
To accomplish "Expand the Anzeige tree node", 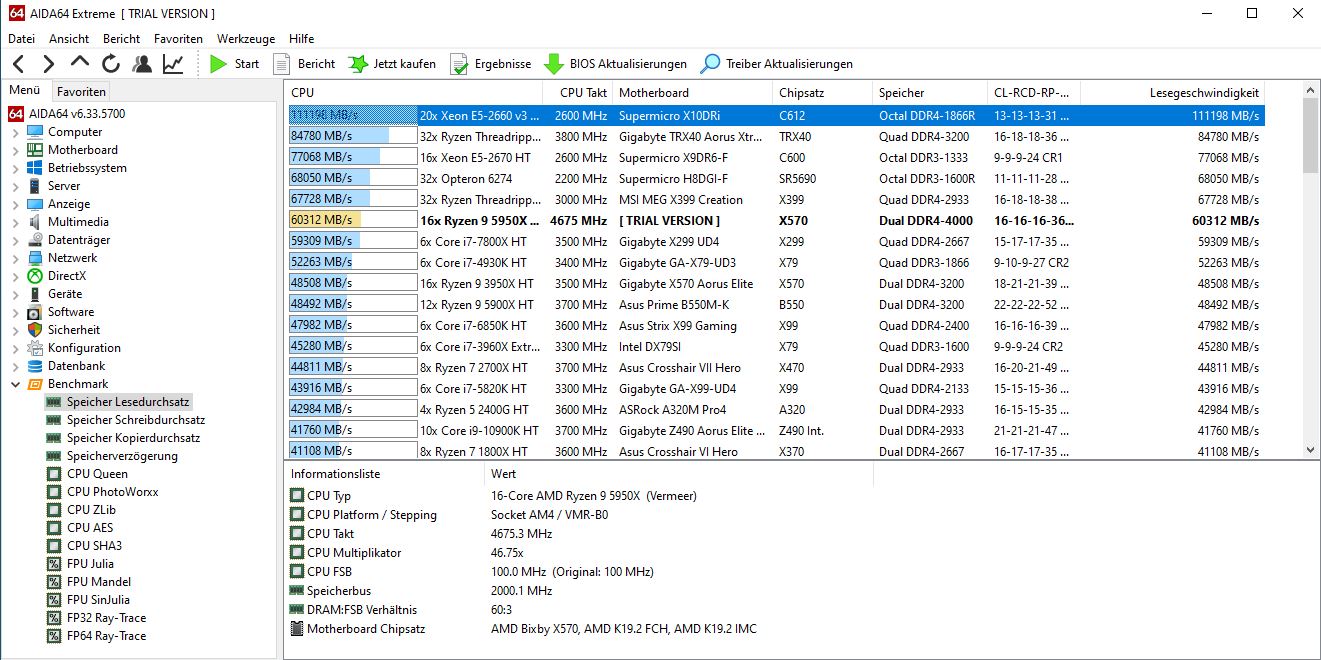I will point(16,204).
